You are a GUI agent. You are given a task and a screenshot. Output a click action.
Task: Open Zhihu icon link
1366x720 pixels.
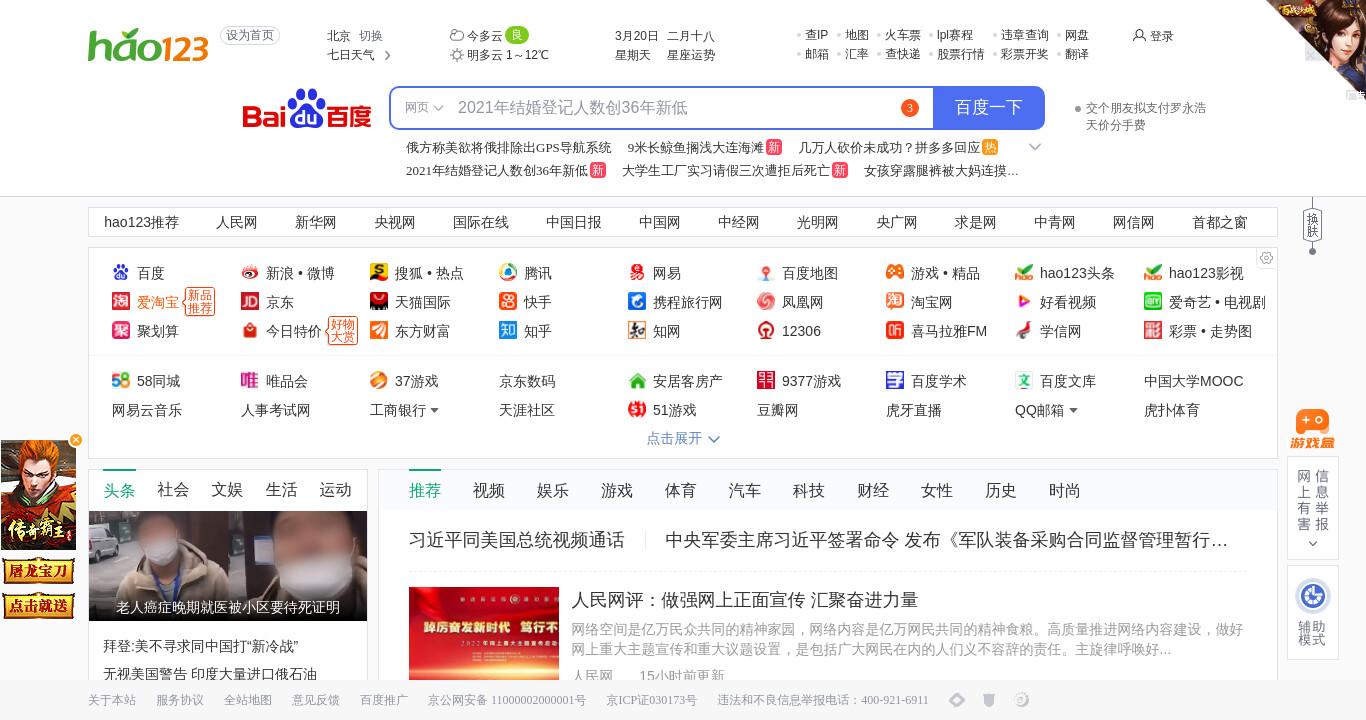click(508, 331)
